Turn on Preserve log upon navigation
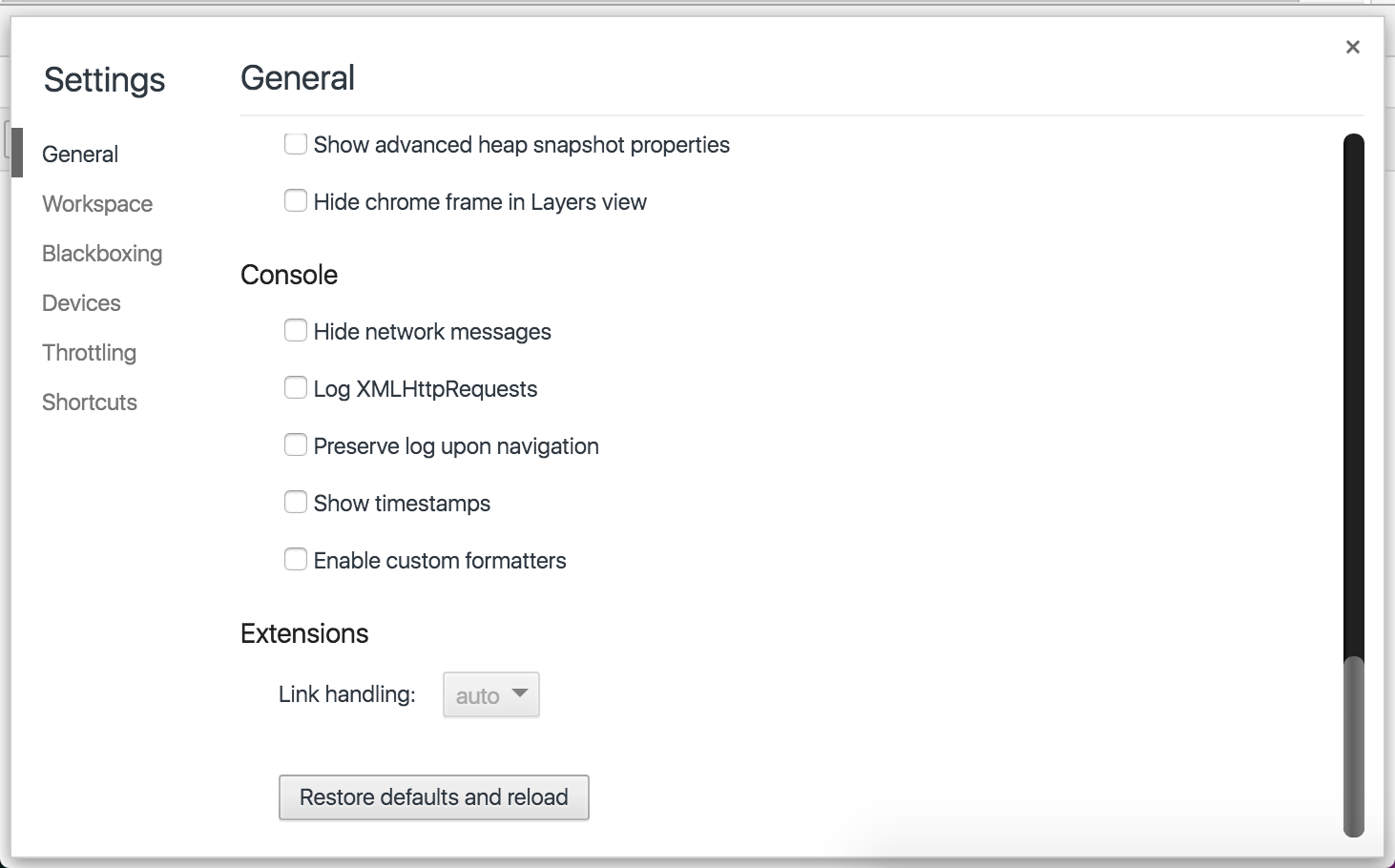This screenshot has height=868, width=1395. click(296, 445)
